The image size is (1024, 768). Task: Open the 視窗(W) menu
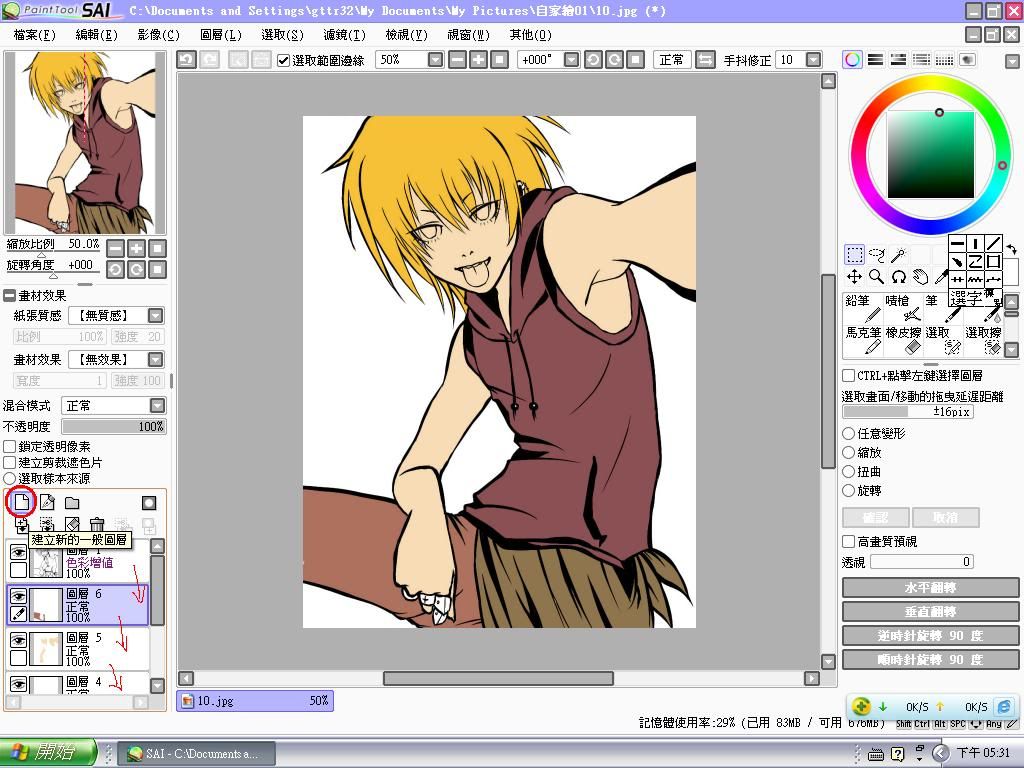point(468,35)
